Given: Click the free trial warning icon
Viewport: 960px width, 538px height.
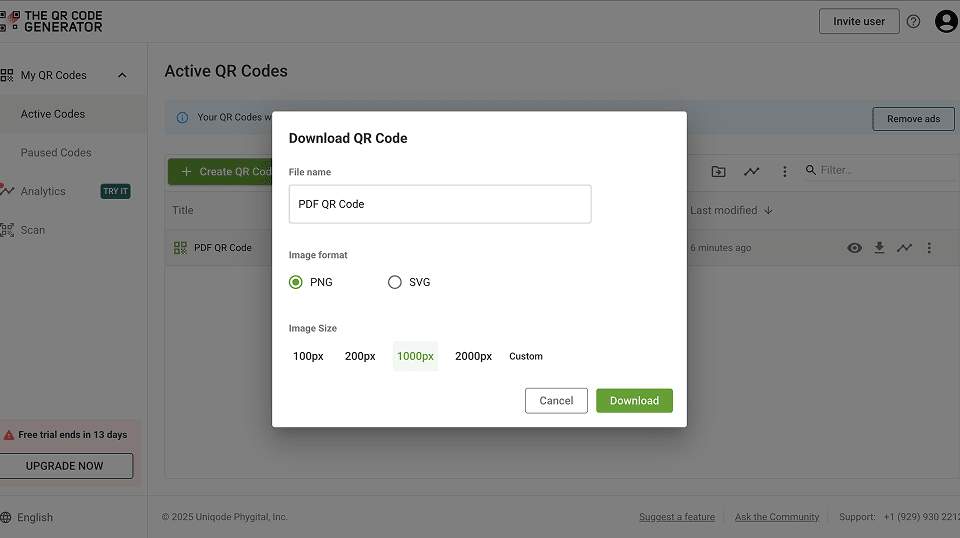Looking at the screenshot, I should pyautogui.click(x=9, y=435).
